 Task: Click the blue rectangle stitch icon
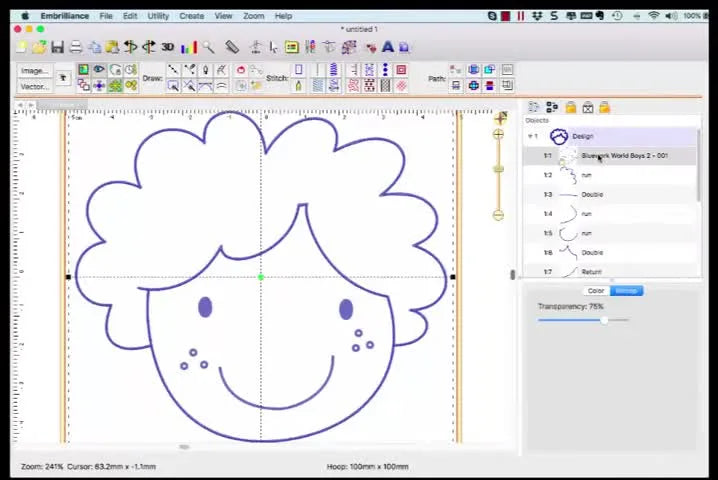pyautogui.click(x=299, y=70)
